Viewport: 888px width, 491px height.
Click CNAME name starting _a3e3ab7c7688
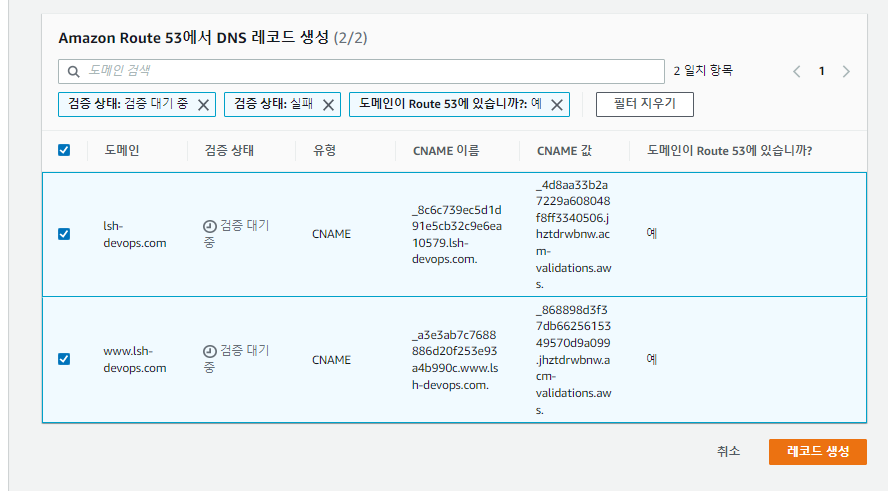(455, 360)
